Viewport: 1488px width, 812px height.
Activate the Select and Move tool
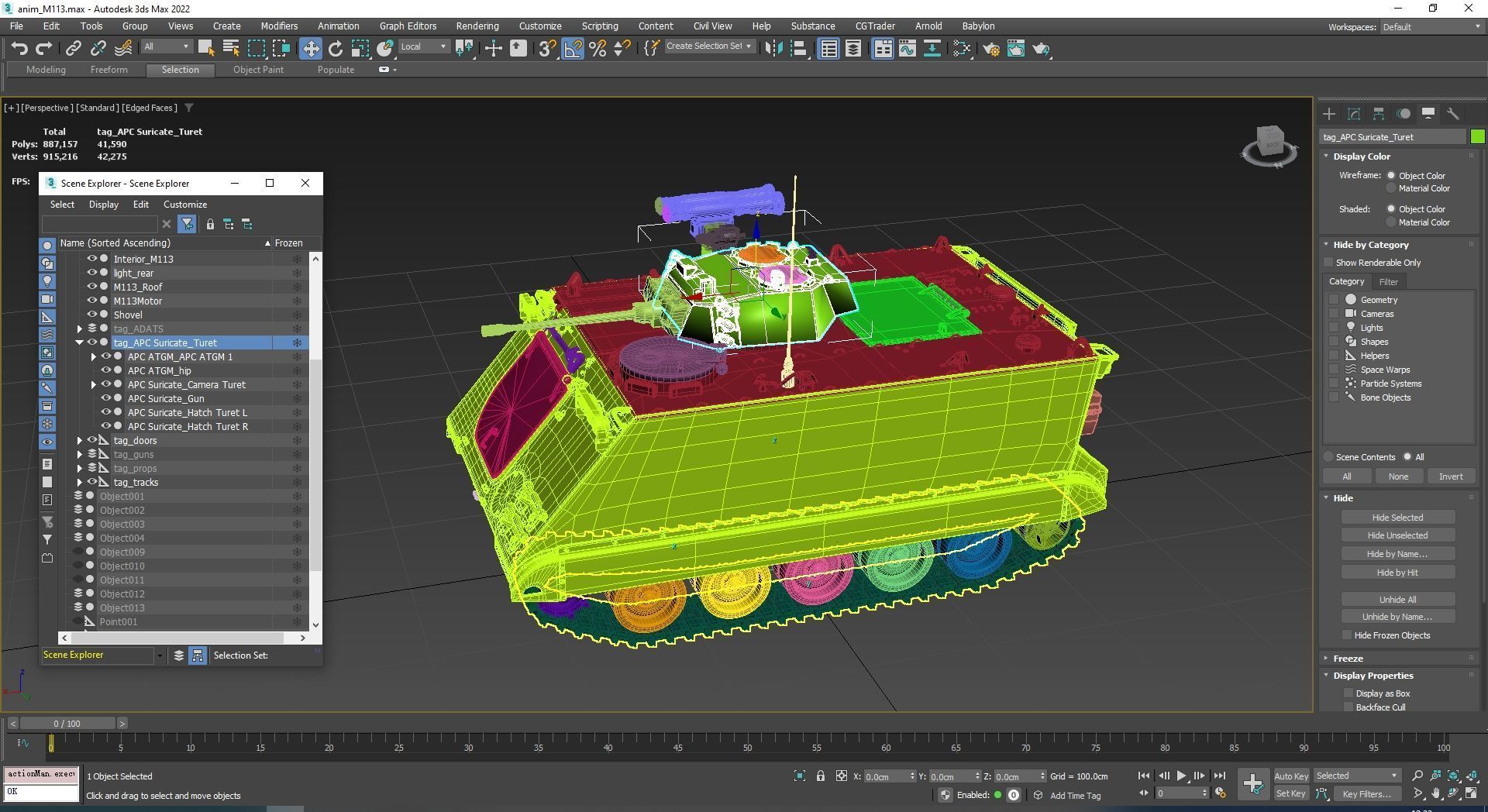pos(310,49)
